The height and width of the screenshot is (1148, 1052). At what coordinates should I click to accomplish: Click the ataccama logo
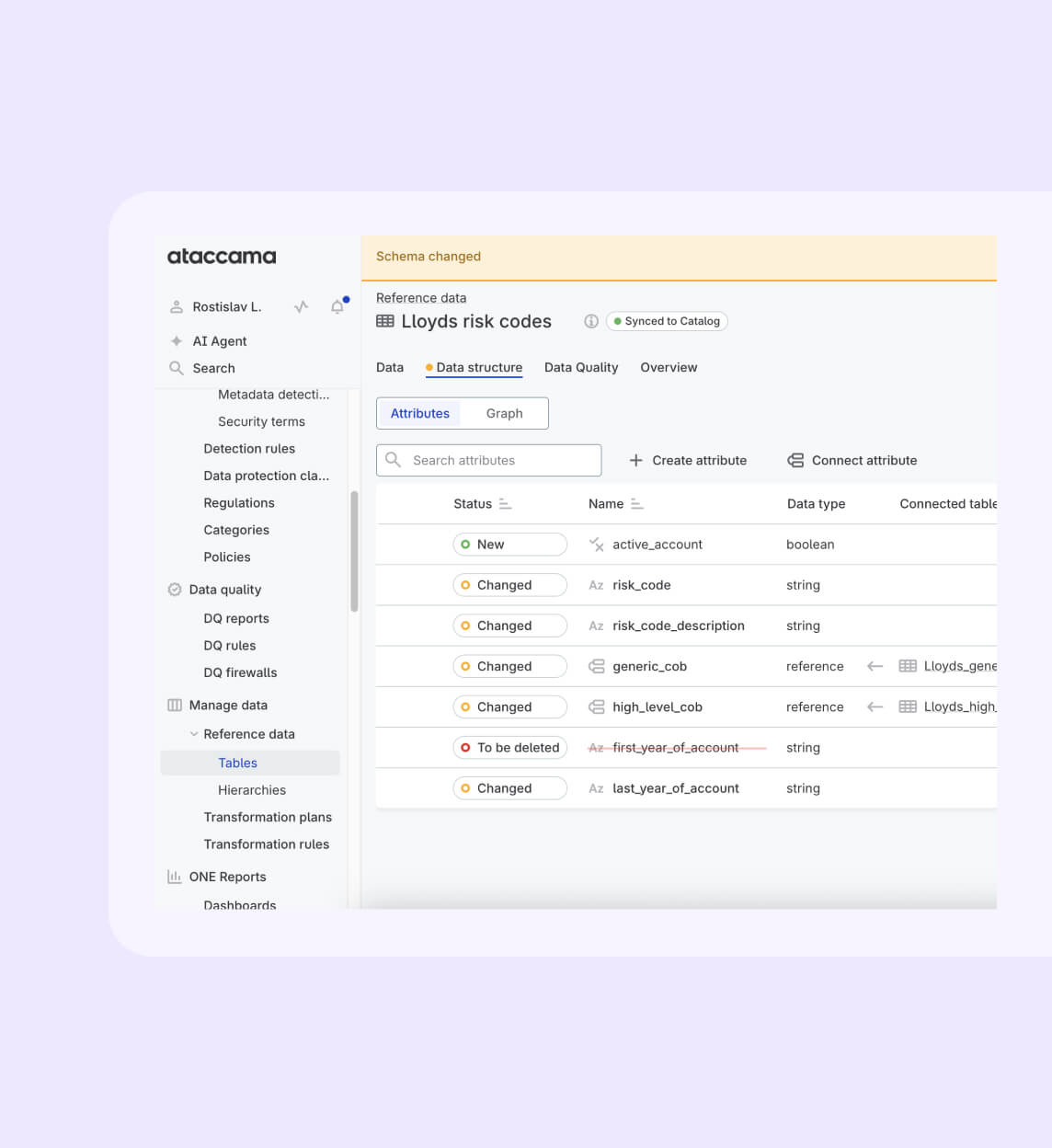[x=222, y=257]
